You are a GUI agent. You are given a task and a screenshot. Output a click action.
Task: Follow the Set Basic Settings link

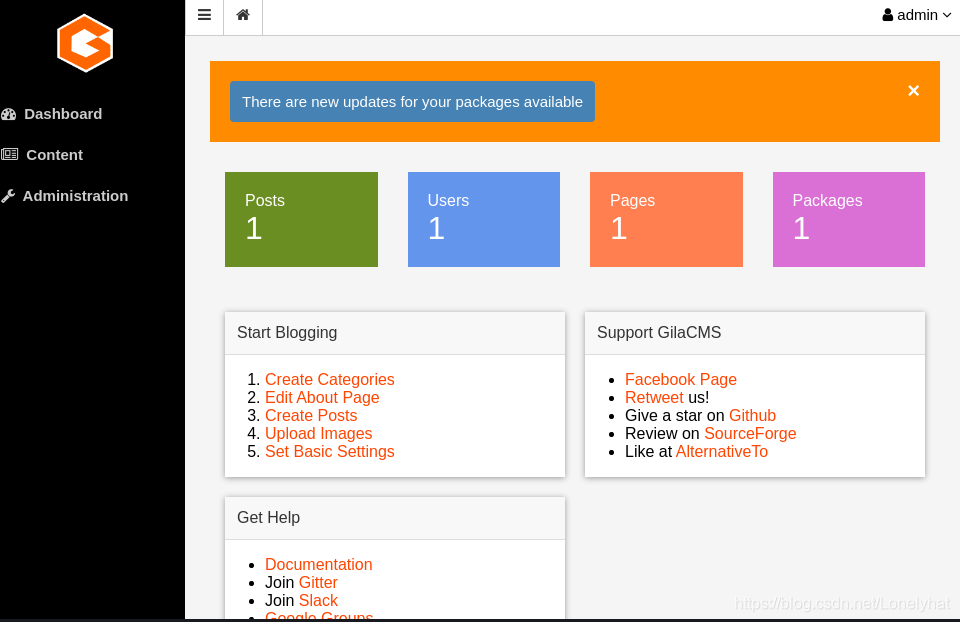coord(329,452)
